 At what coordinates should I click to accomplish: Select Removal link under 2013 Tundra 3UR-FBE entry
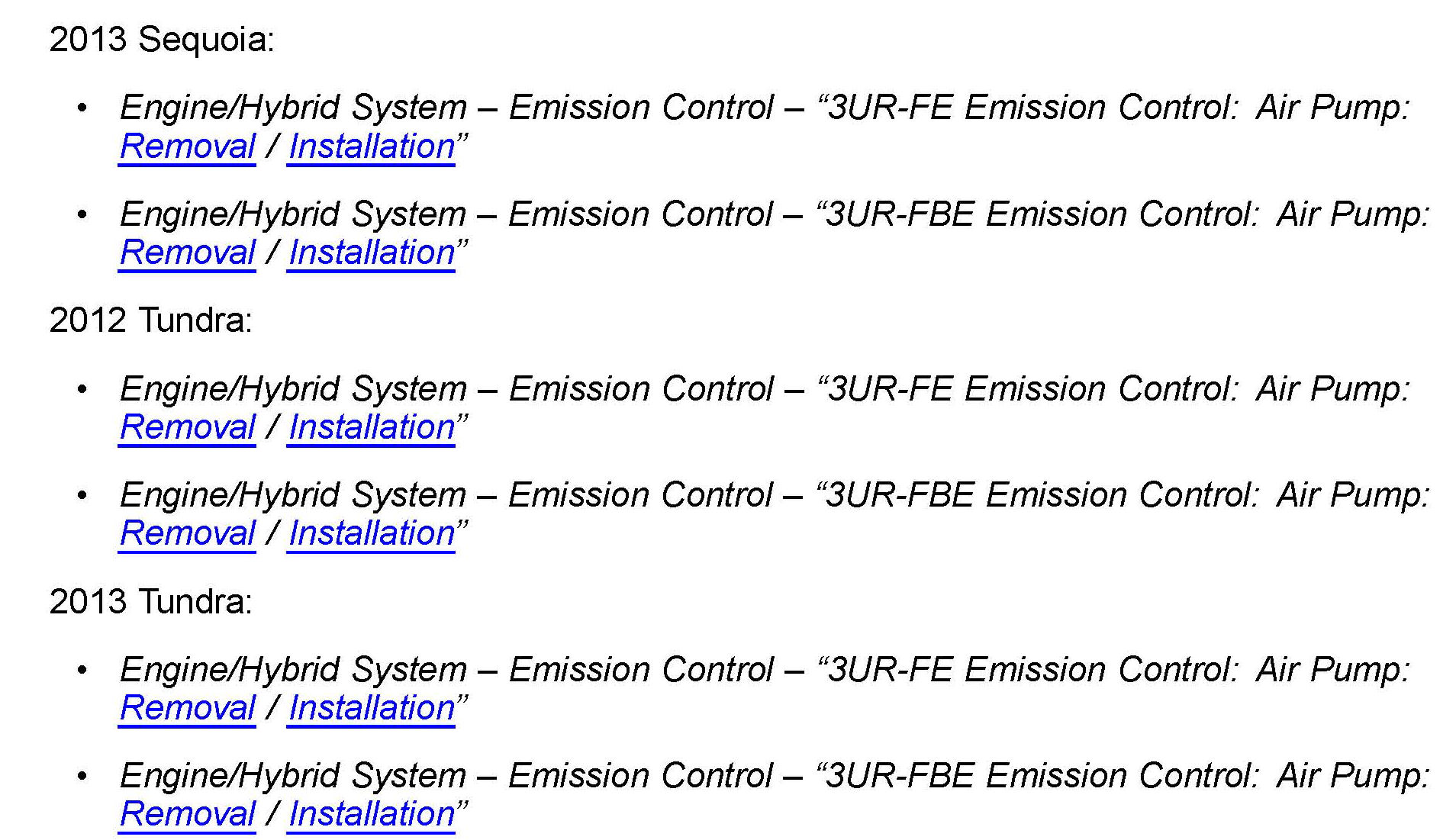point(188,814)
